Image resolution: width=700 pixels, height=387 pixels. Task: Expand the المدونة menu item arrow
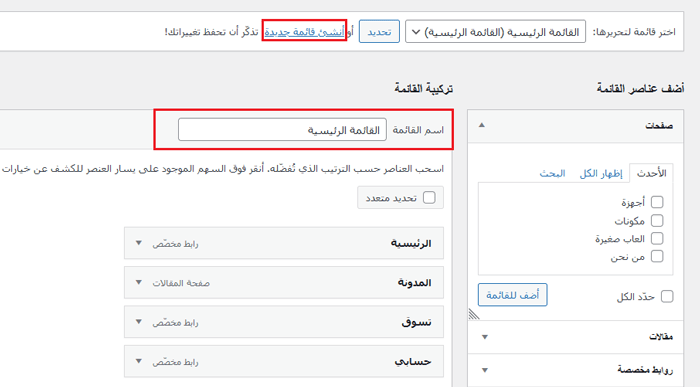pos(139,283)
